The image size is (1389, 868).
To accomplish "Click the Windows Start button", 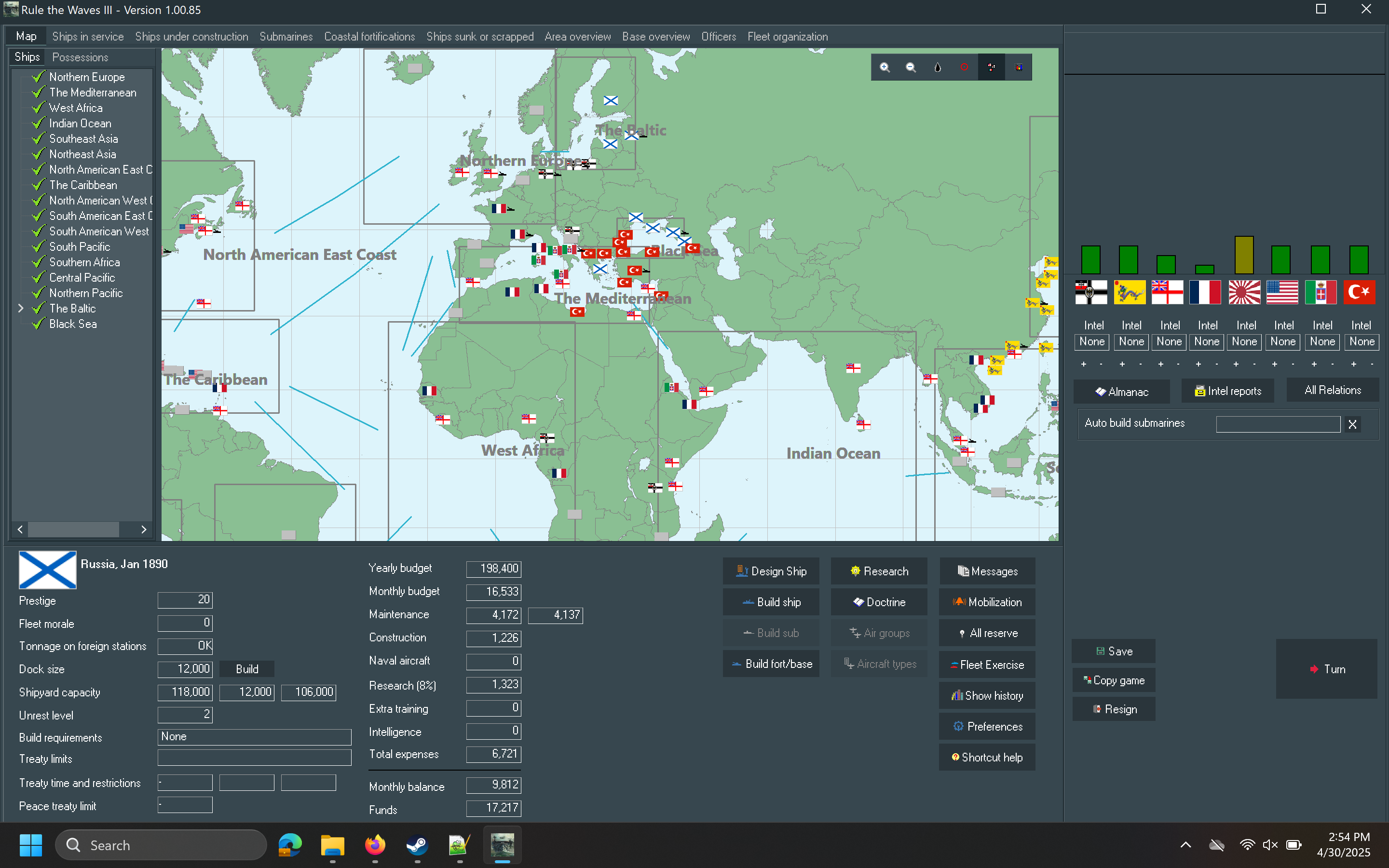I will [x=31, y=845].
